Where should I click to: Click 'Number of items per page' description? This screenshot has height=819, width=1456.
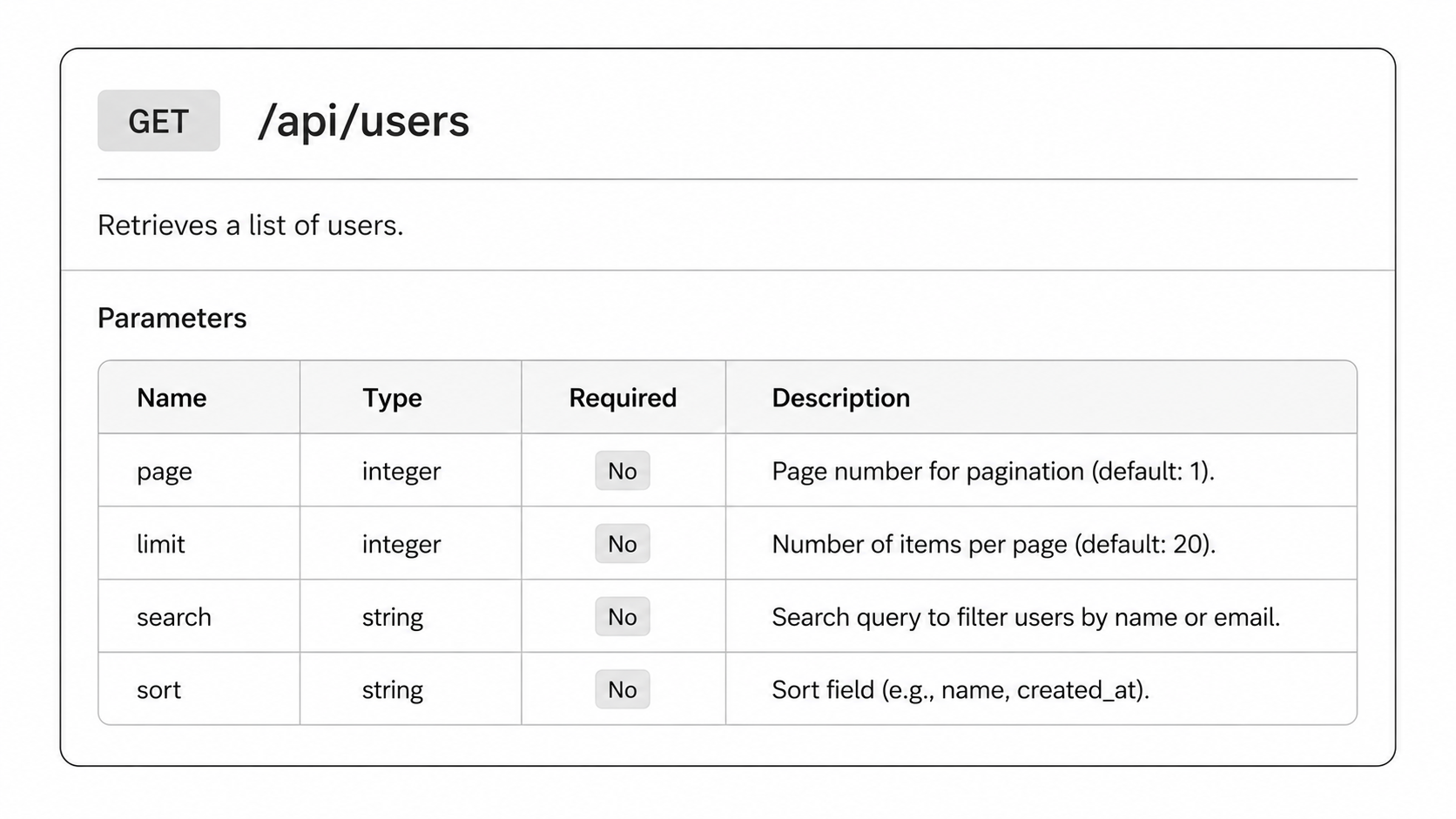pos(994,544)
